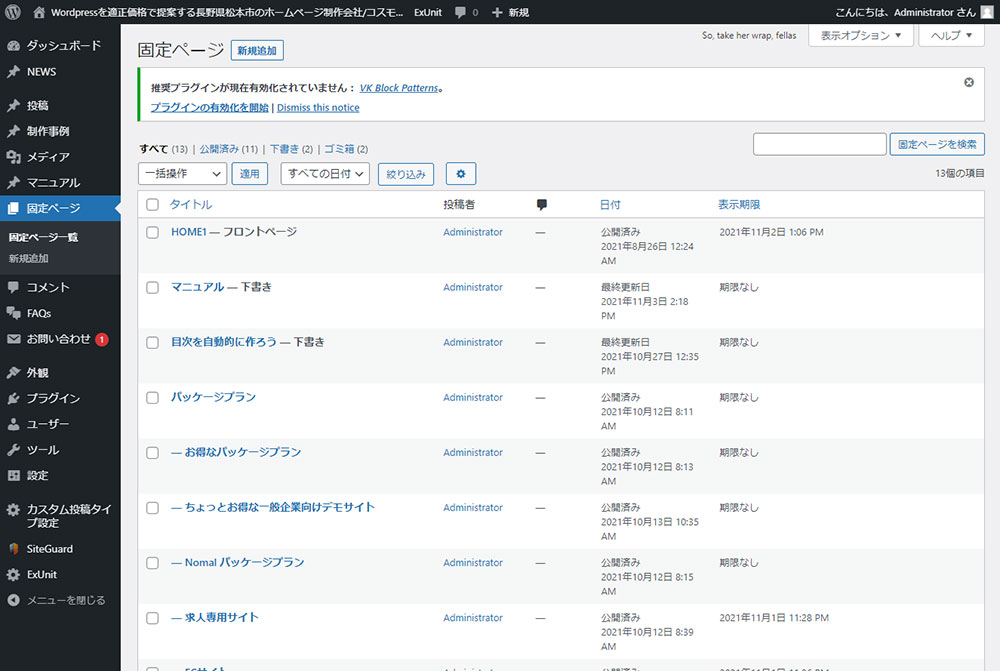Click the 新規追加 button beside page title
The height and width of the screenshot is (671, 1000).
(257, 50)
